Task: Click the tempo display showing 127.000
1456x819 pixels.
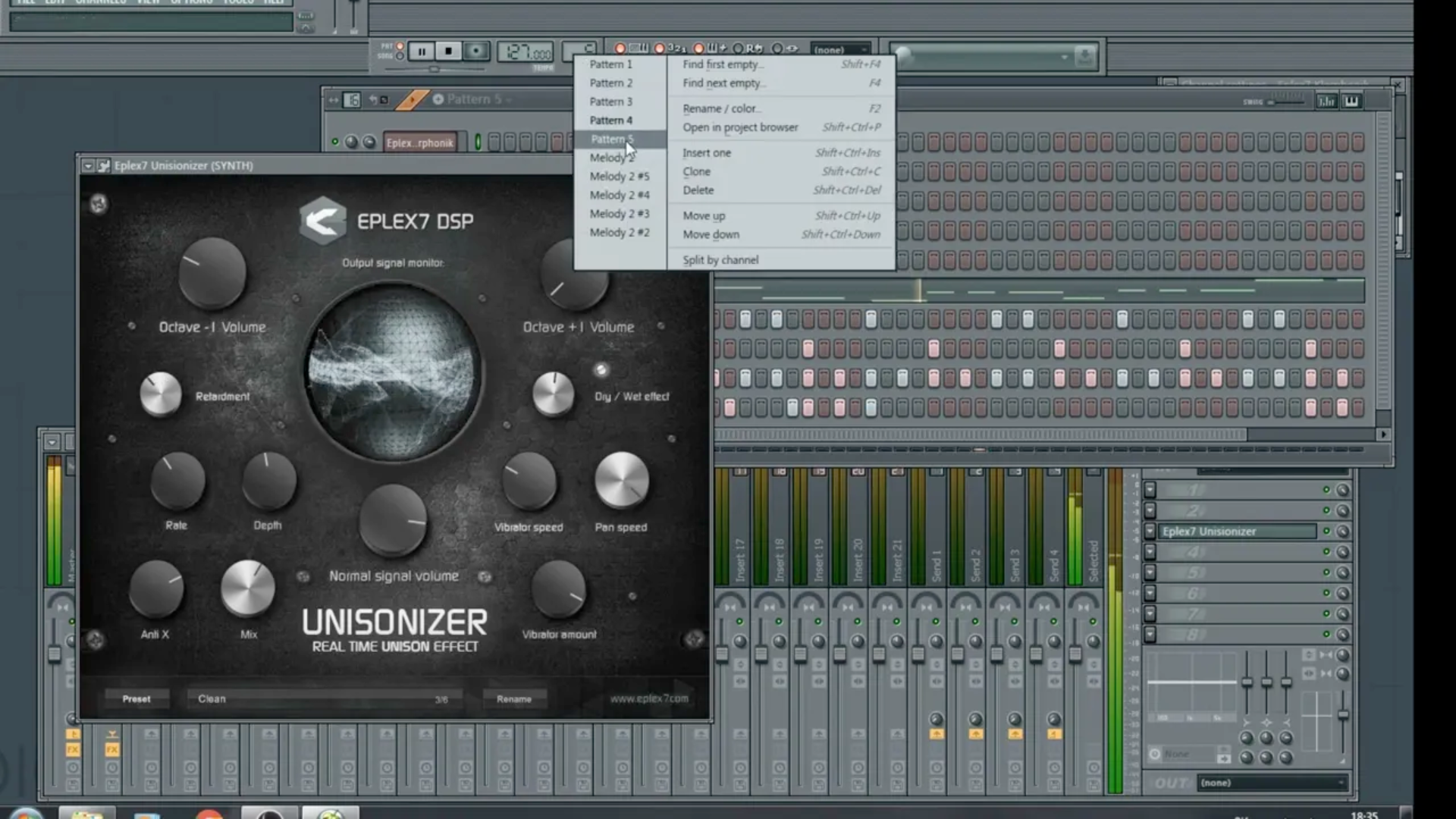Action: point(526,52)
